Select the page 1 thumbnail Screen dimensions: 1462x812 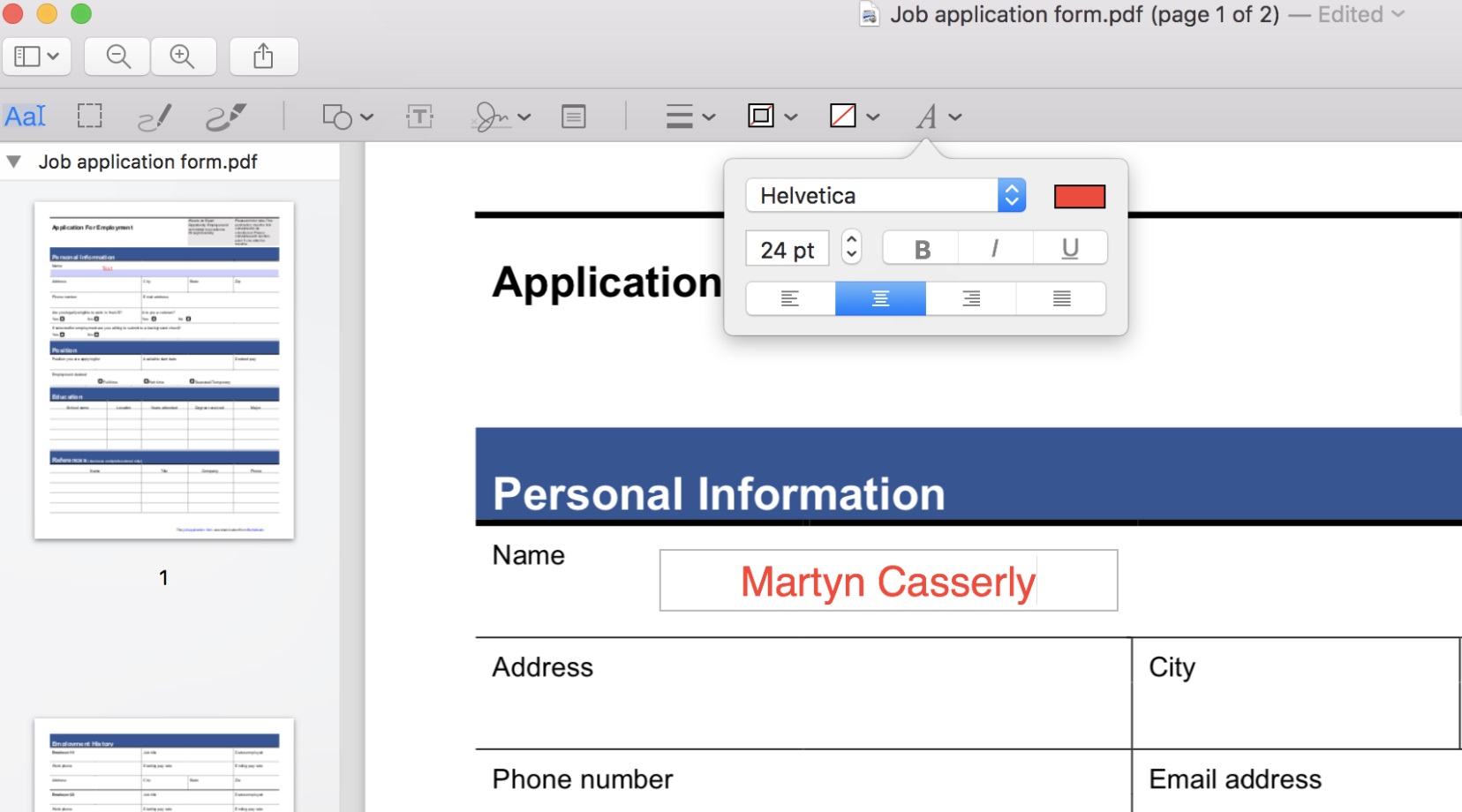click(164, 370)
